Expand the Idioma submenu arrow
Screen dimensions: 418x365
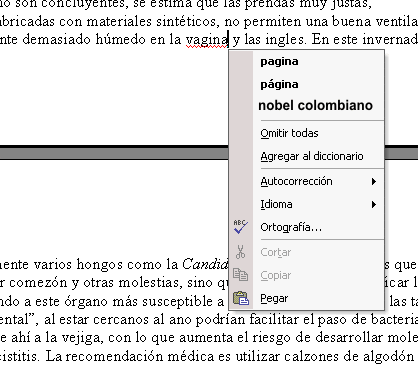coord(374,204)
